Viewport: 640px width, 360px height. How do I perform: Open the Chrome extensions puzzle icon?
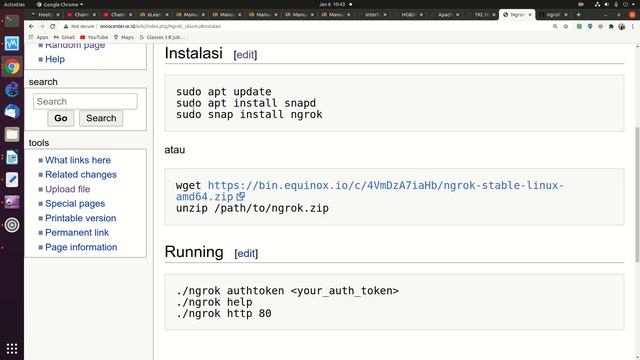(611, 26)
